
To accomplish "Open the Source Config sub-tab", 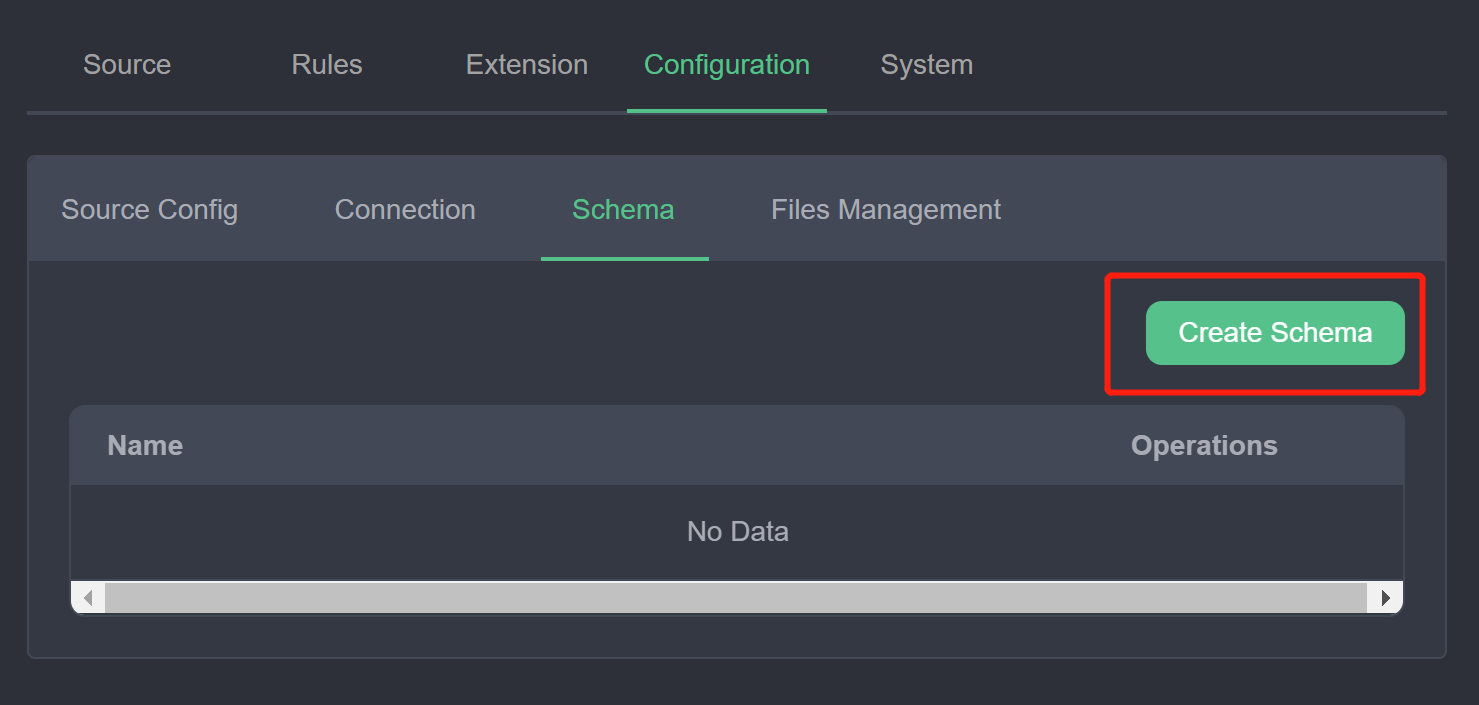I will click(150, 210).
